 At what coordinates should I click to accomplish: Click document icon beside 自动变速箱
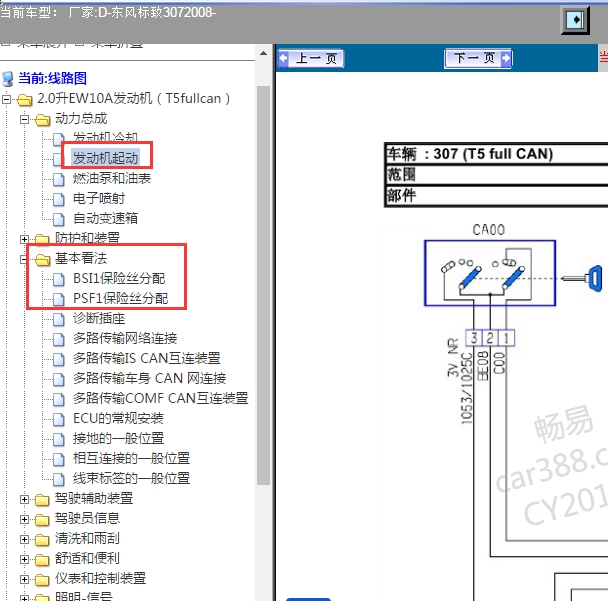[59, 219]
